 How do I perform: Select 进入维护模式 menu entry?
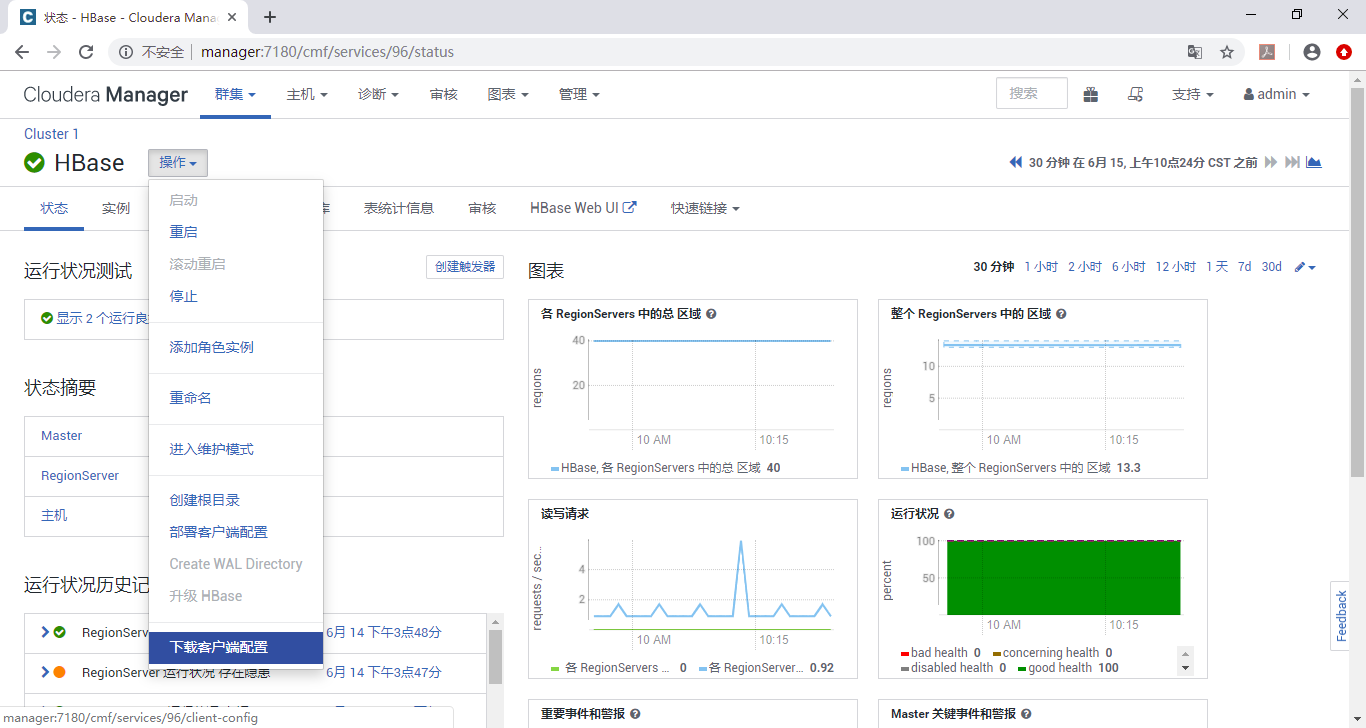(x=236, y=449)
